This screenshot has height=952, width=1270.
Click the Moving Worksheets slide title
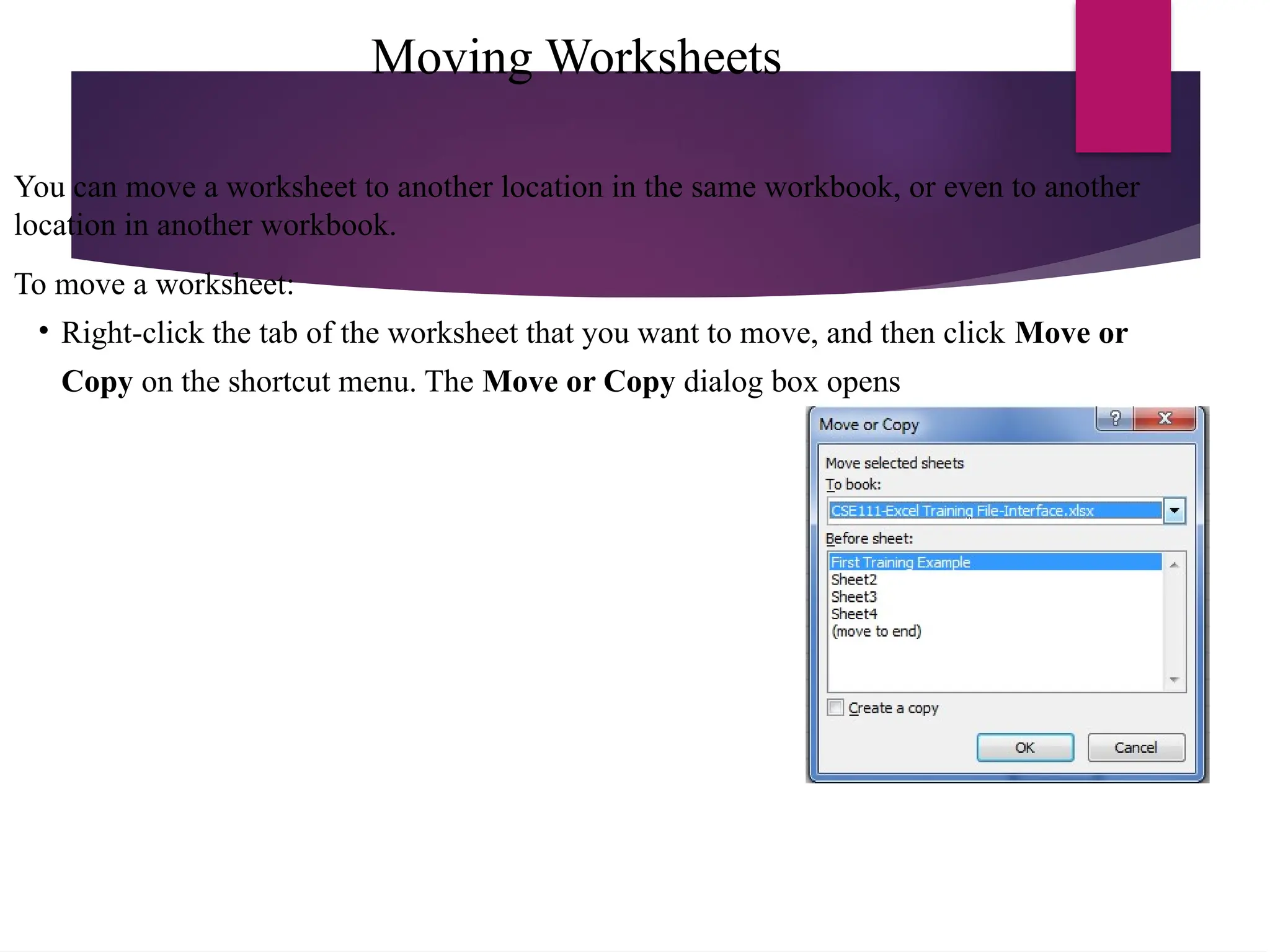coord(575,57)
